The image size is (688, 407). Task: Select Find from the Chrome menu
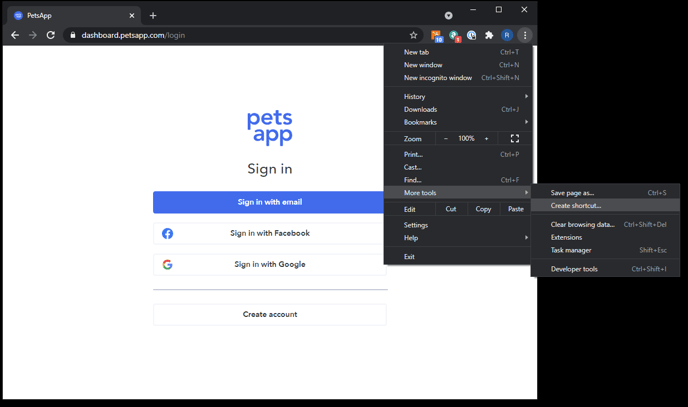[458, 180]
